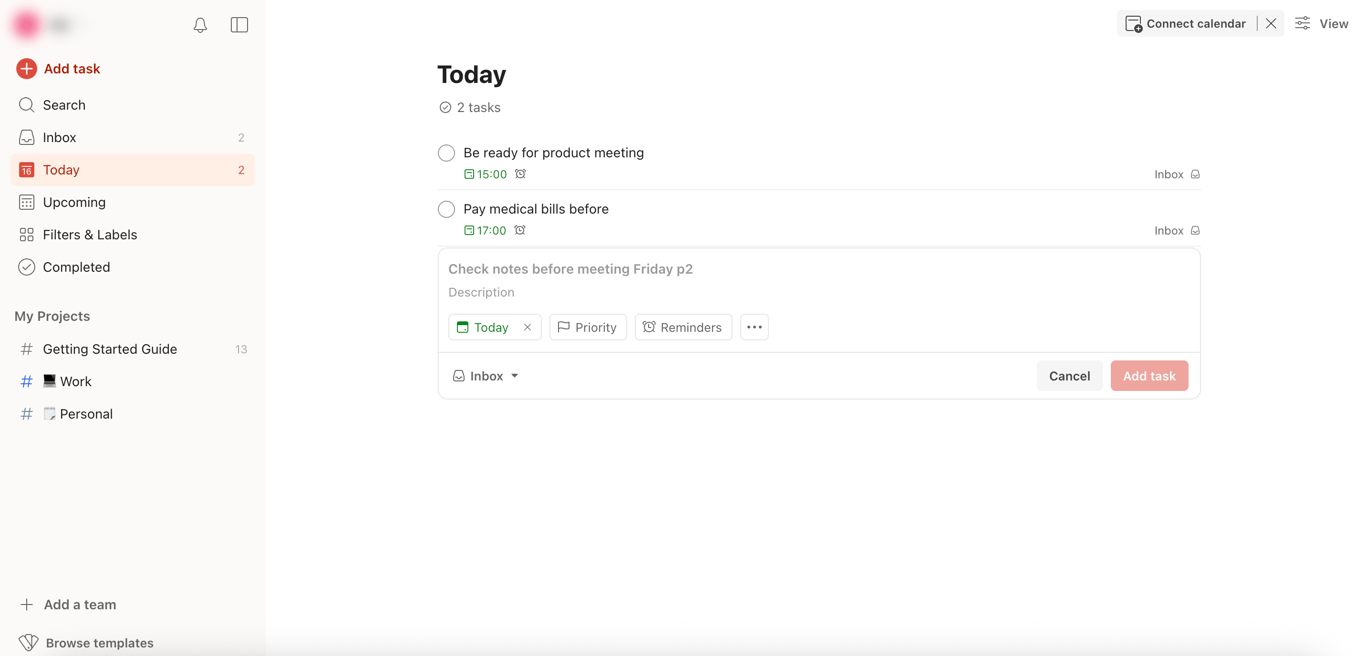Go to Upcoming view

coord(74,202)
